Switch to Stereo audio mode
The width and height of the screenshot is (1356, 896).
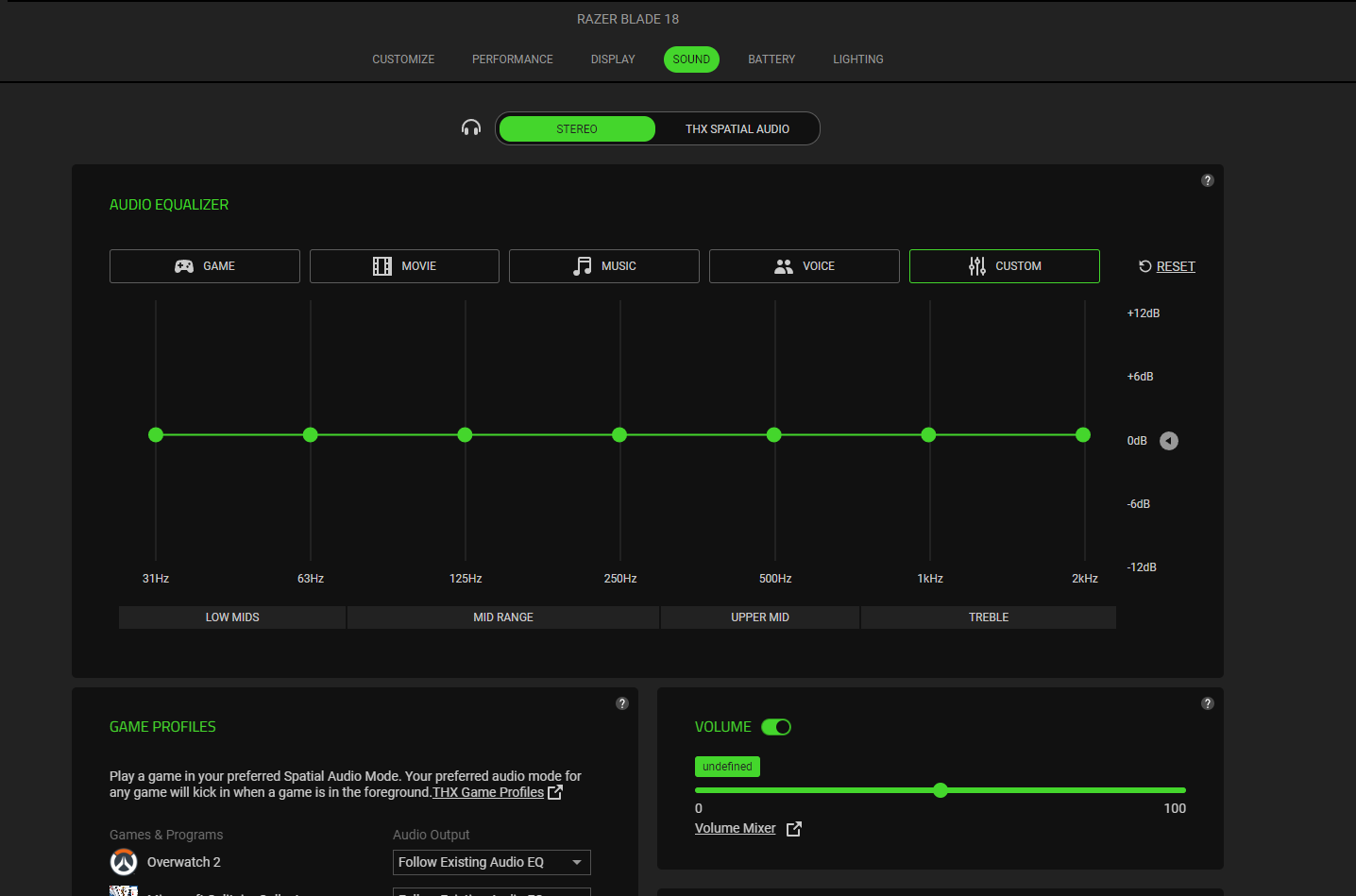point(577,128)
